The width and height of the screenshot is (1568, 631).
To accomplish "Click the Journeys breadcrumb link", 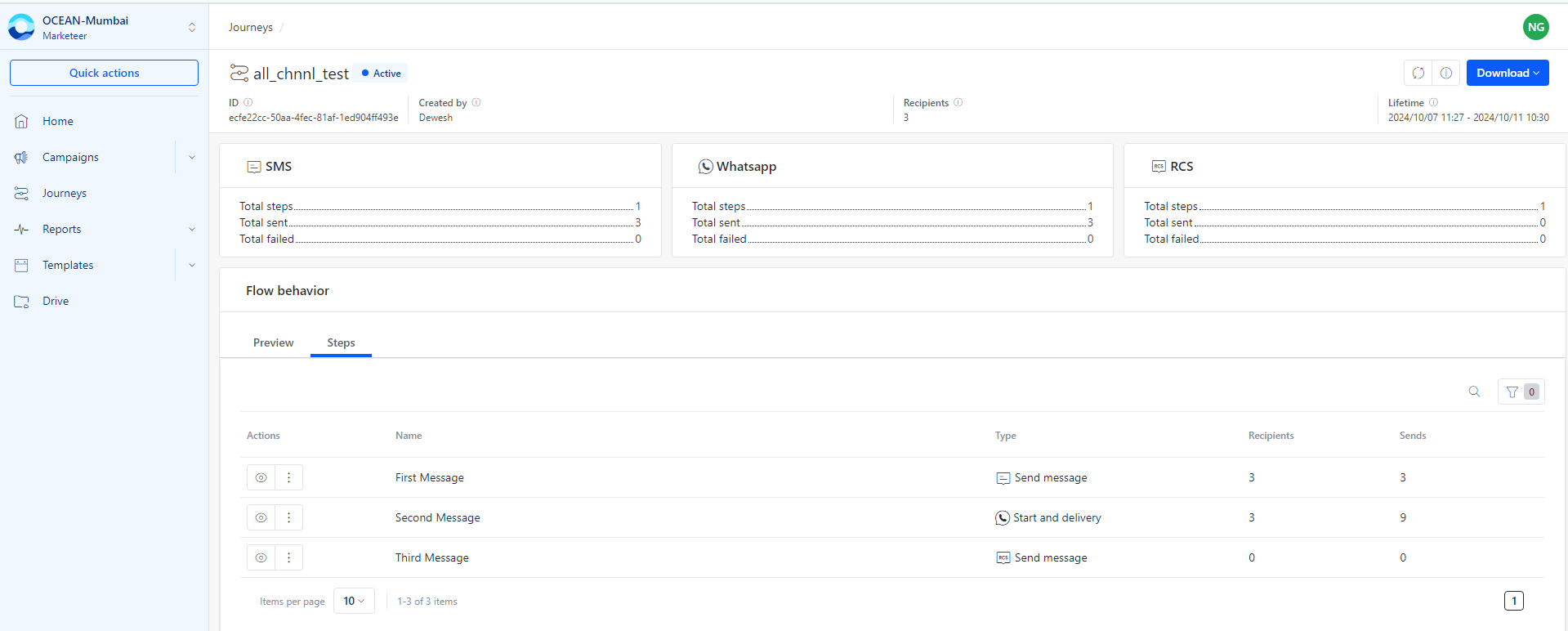I will [x=250, y=27].
